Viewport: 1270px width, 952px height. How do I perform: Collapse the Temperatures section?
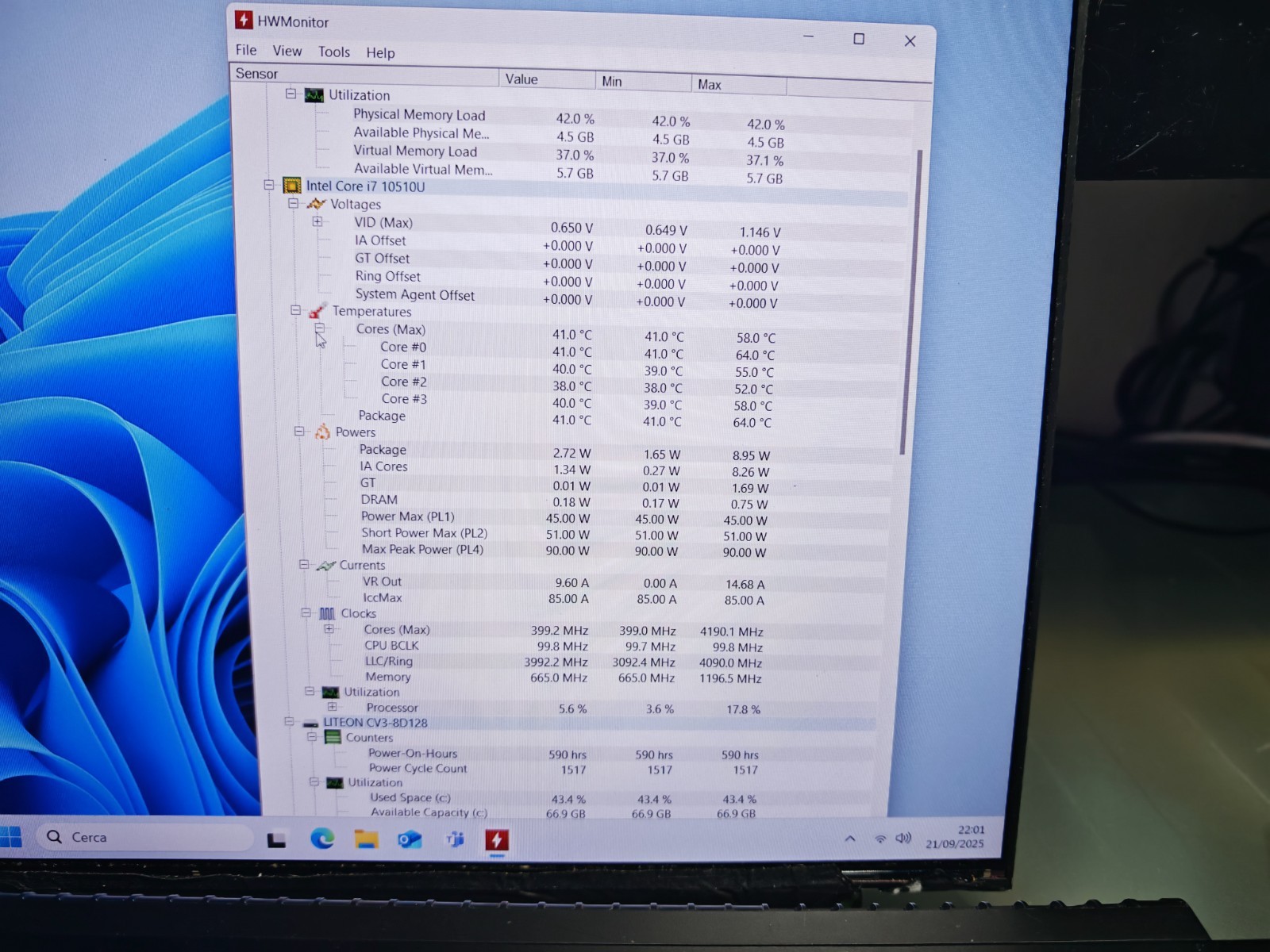pos(295,310)
